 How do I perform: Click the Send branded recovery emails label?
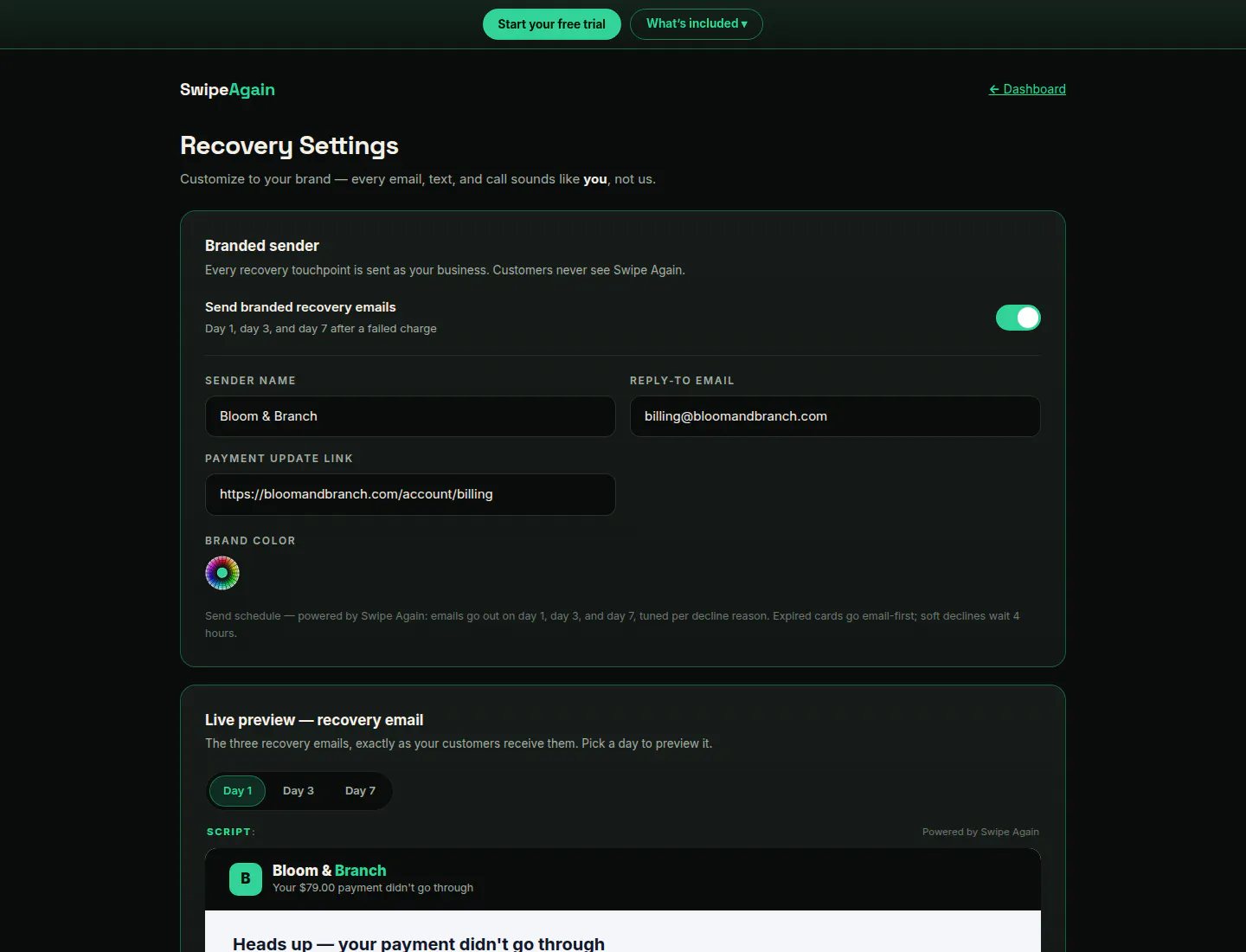pos(300,307)
